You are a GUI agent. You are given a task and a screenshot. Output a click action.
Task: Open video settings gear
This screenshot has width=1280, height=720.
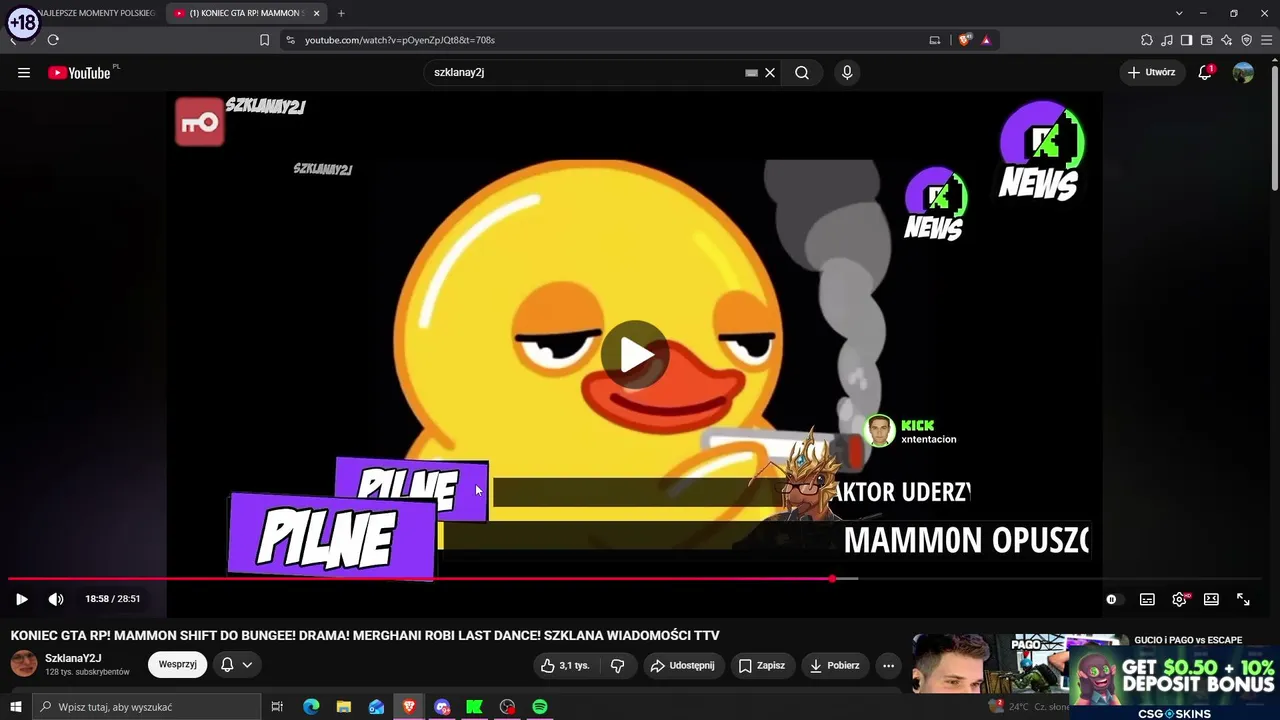1179,599
